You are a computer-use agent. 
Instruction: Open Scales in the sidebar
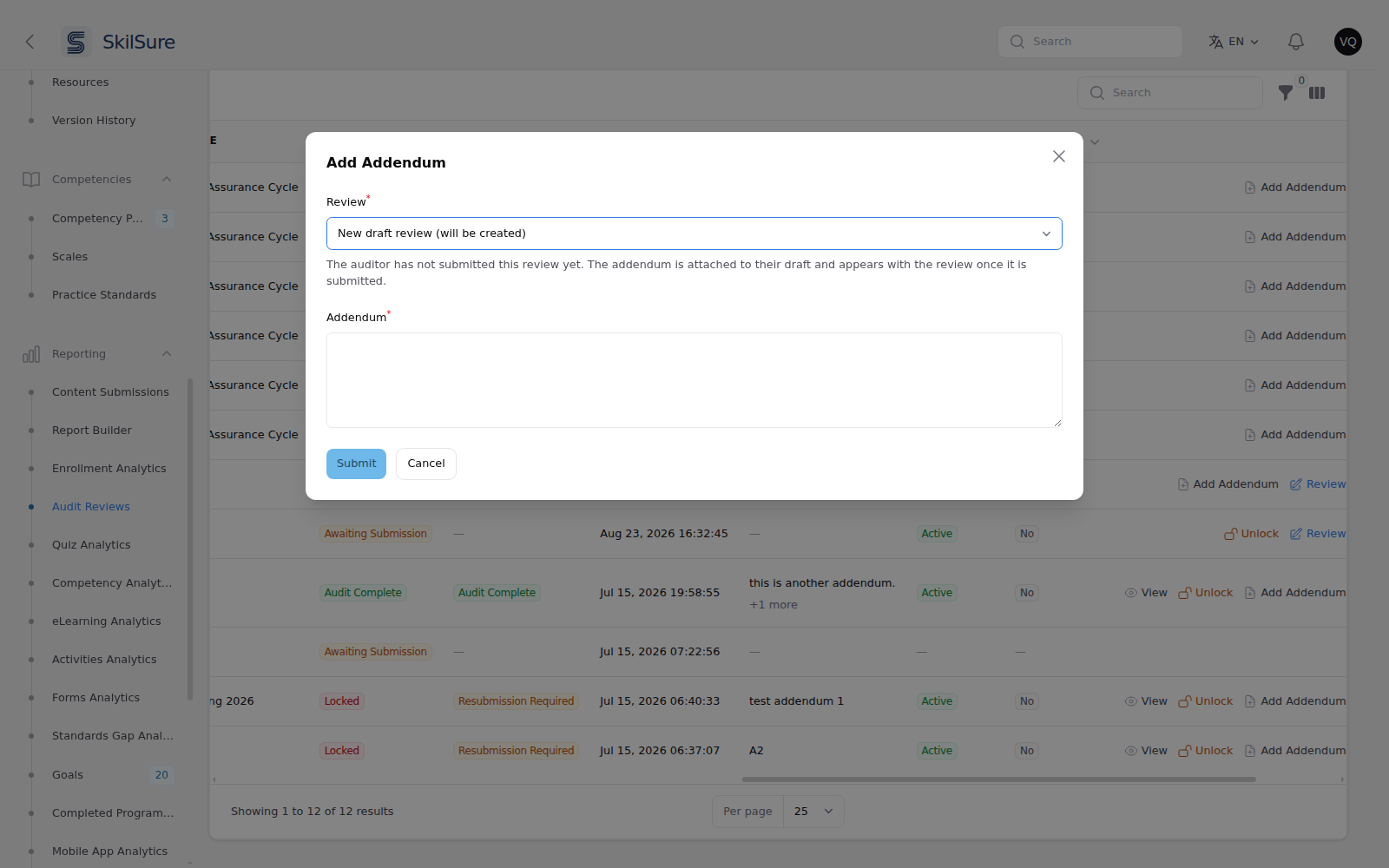point(69,257)
